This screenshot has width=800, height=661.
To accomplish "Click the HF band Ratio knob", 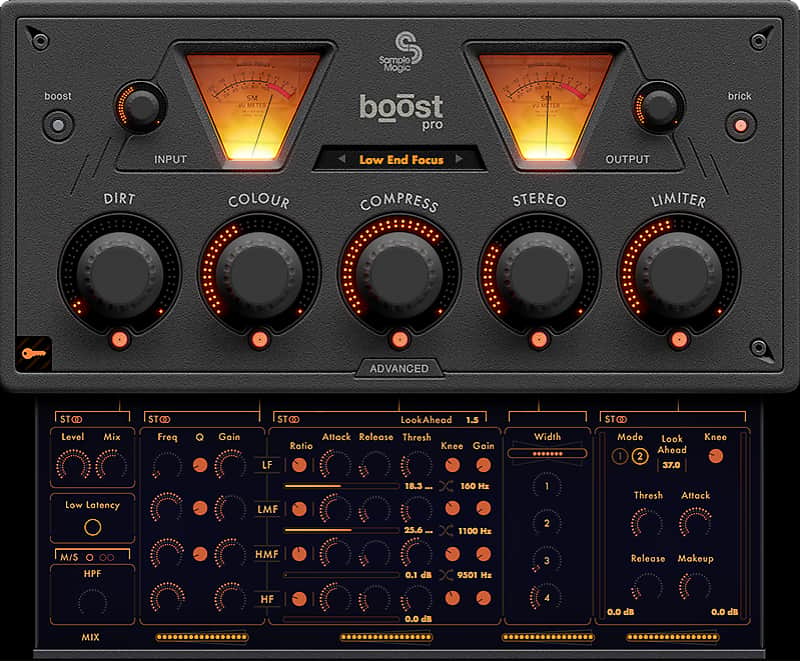I will tap(299, 599).
